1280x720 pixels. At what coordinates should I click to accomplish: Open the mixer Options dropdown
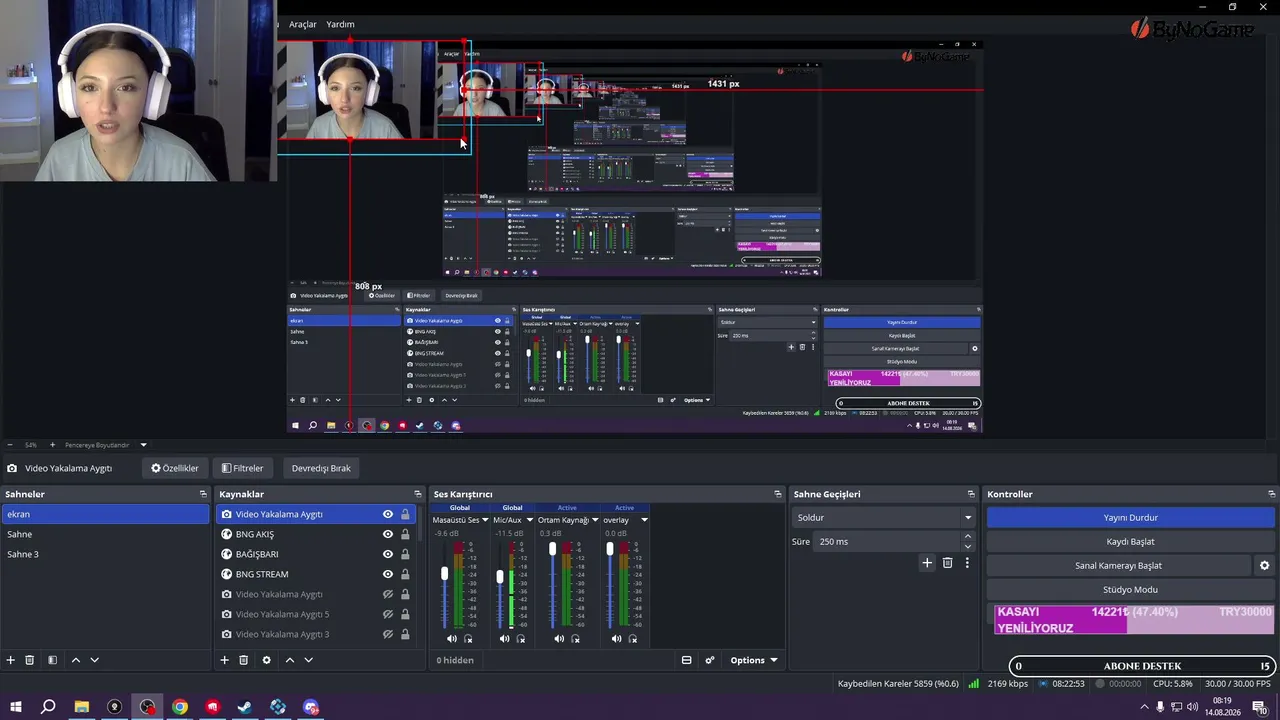753,660
